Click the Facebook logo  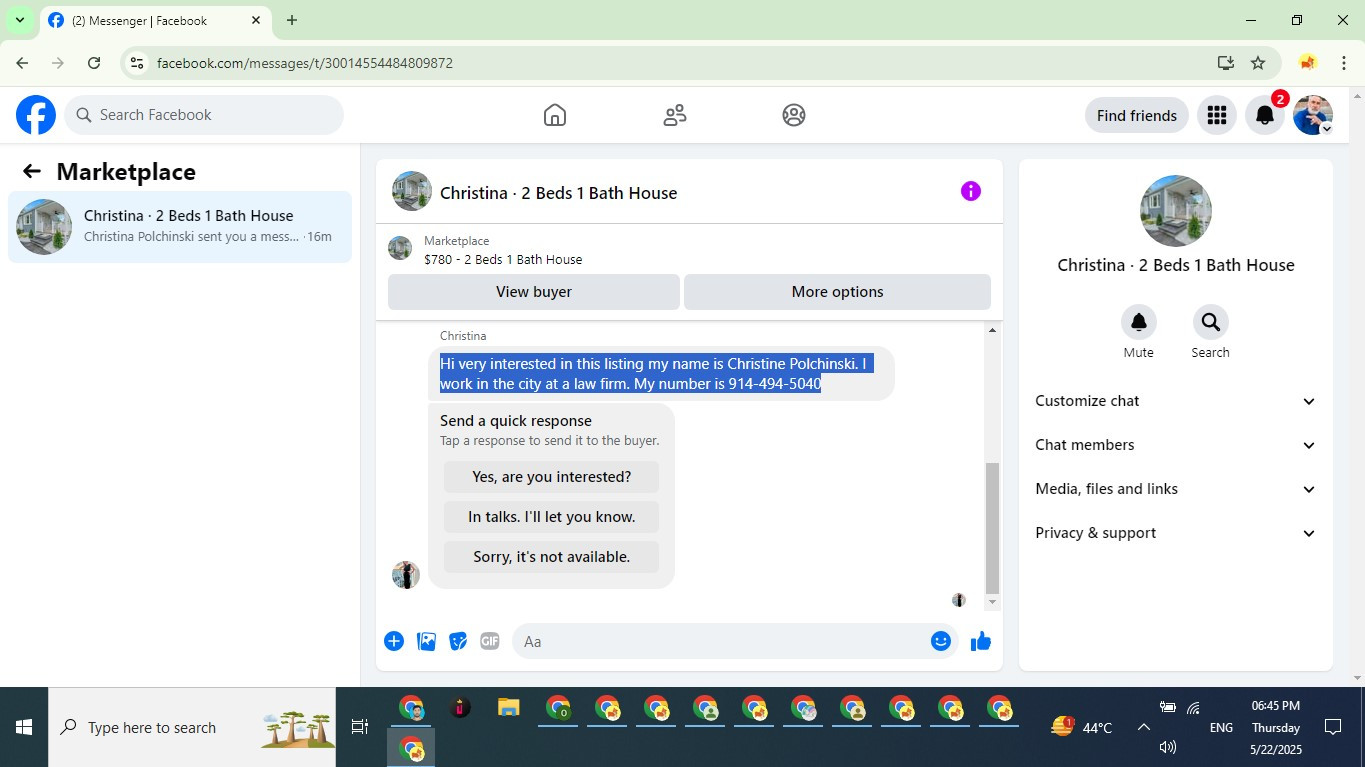[36, 115]
